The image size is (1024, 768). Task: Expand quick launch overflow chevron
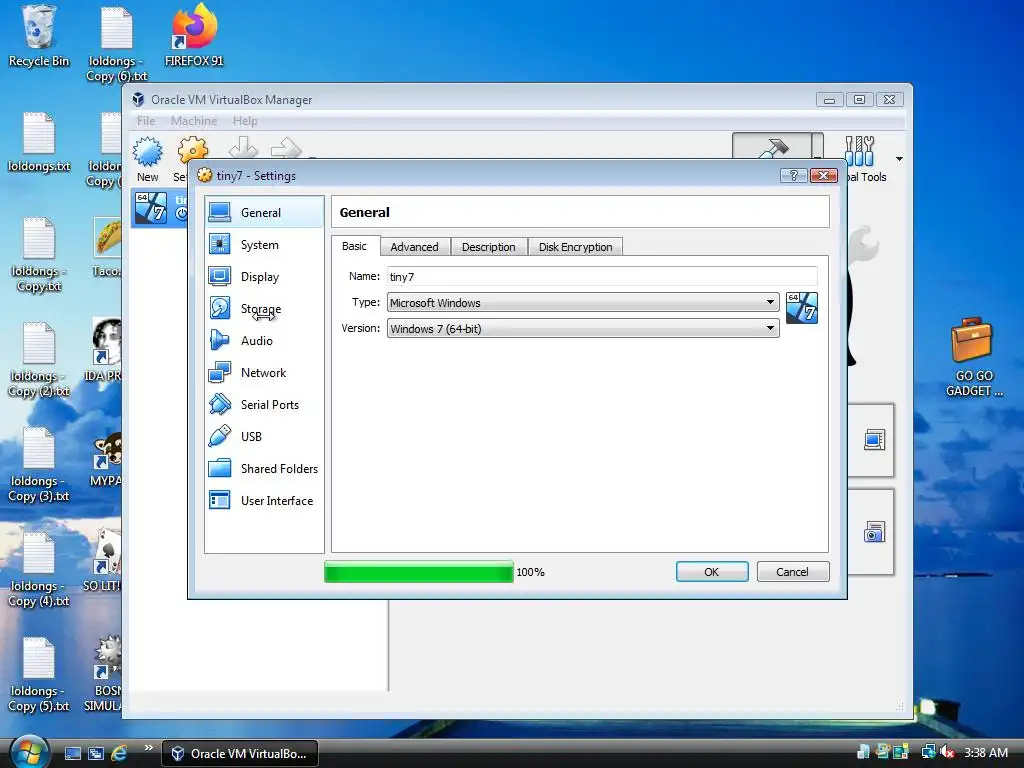pos(148,747)
